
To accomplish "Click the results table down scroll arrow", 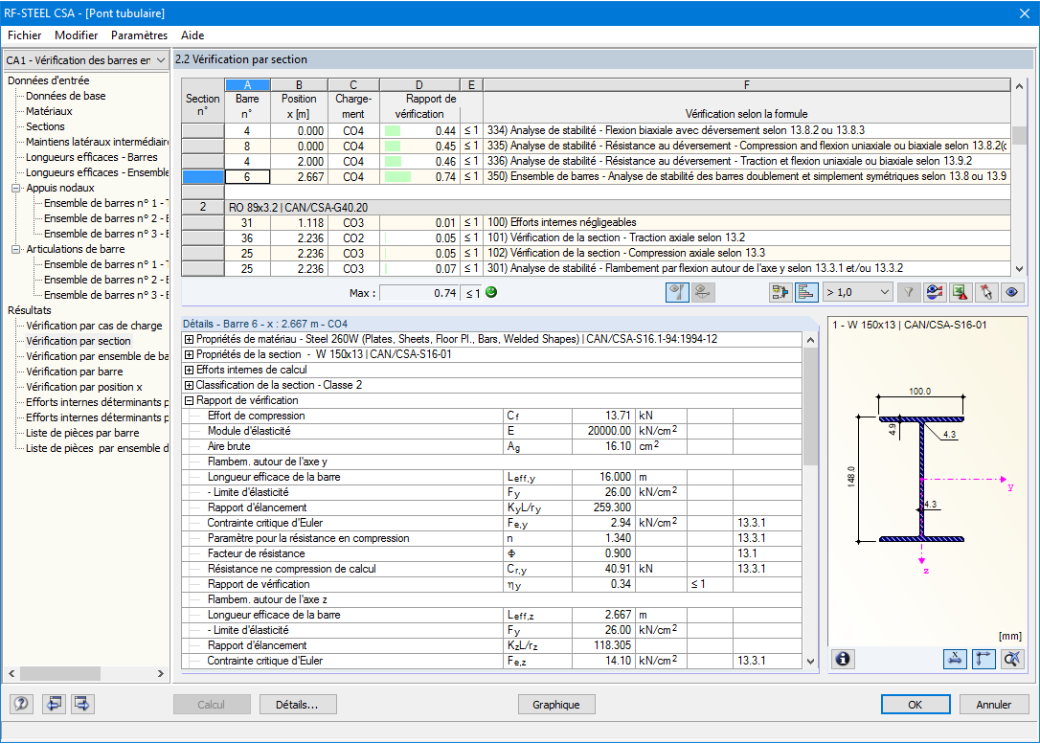I will (1019, 269).
